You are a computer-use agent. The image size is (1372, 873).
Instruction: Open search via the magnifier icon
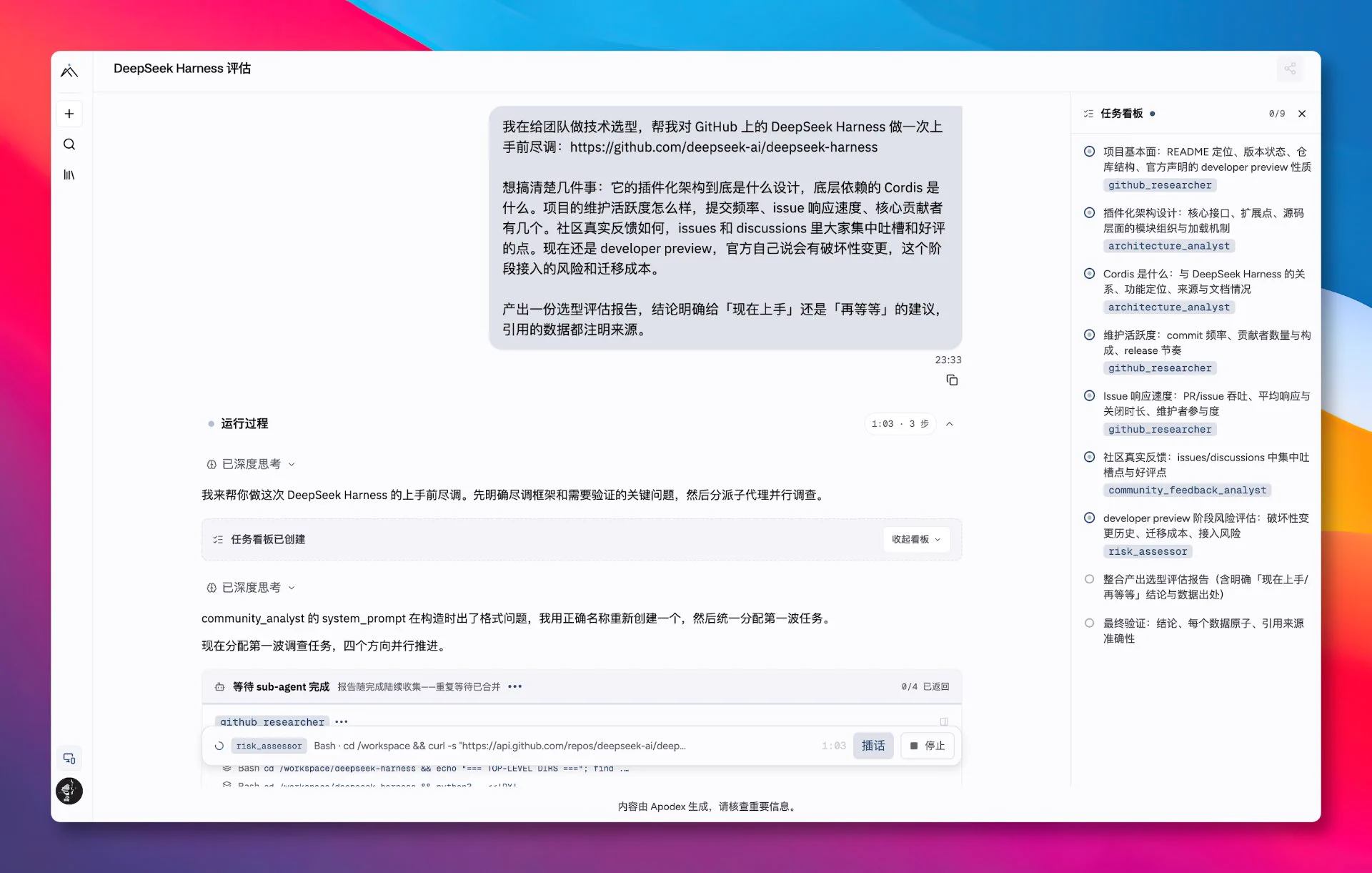(x=69, y=144)
